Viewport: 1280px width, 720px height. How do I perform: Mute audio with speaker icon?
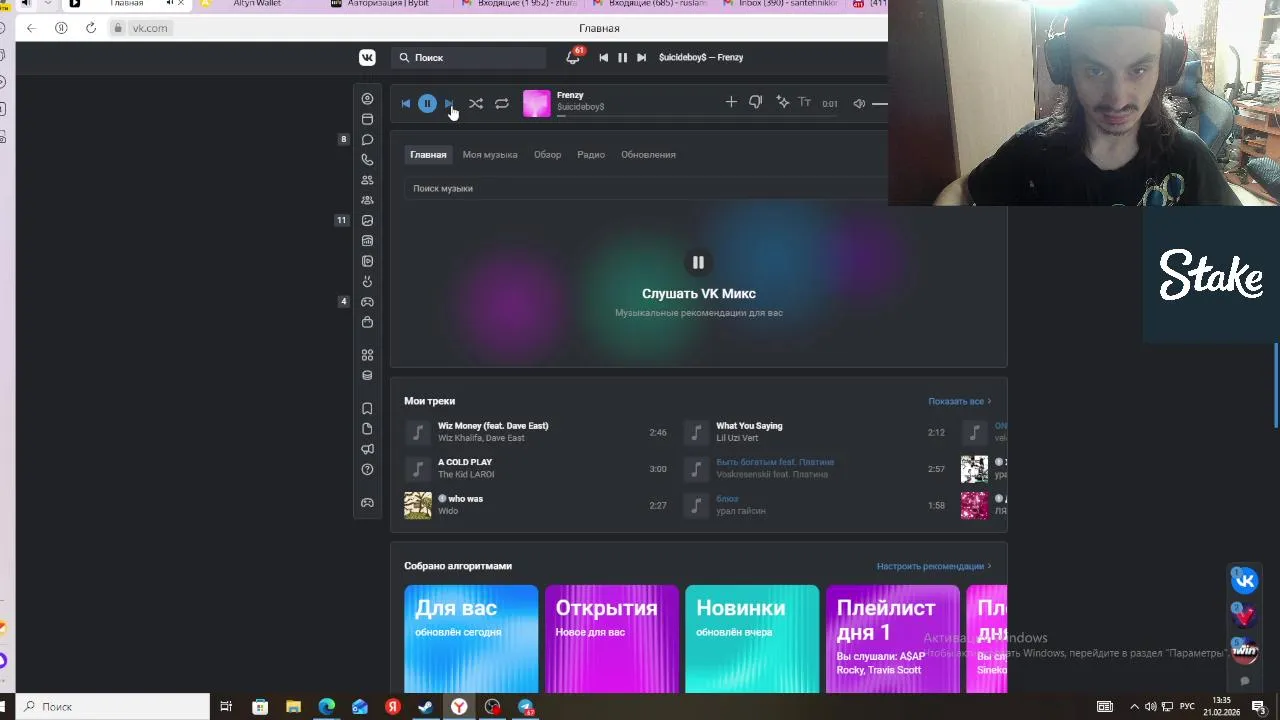coord(859,103)
